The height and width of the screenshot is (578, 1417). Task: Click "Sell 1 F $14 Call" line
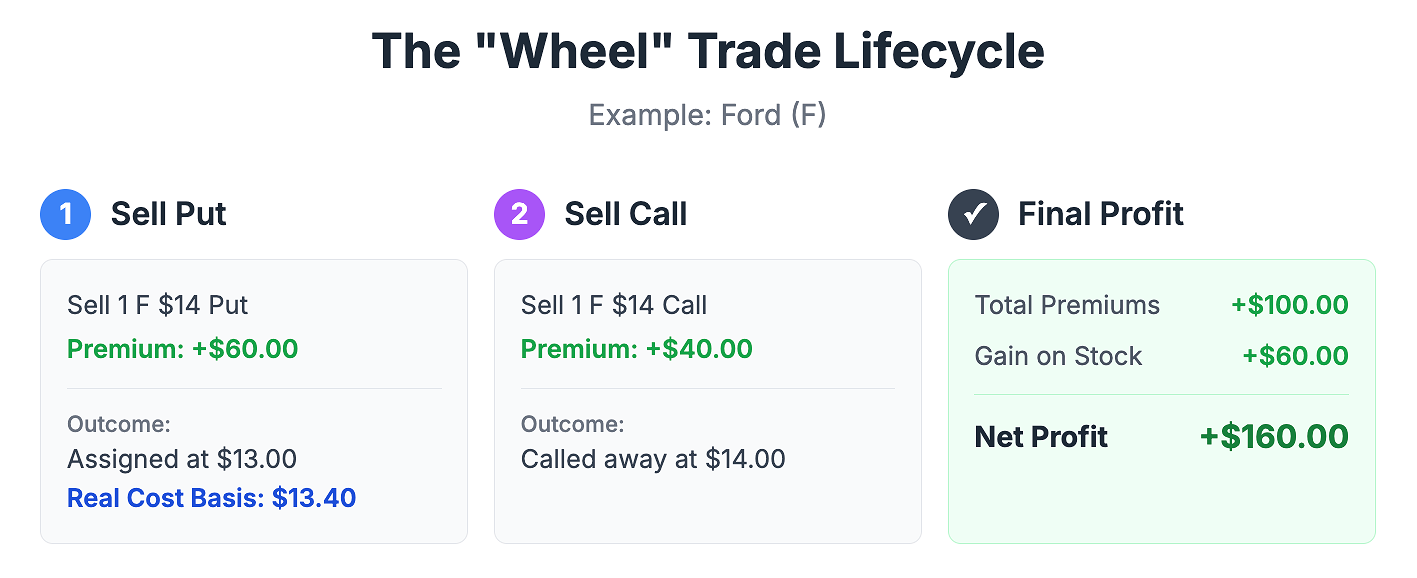click(614, 305)
